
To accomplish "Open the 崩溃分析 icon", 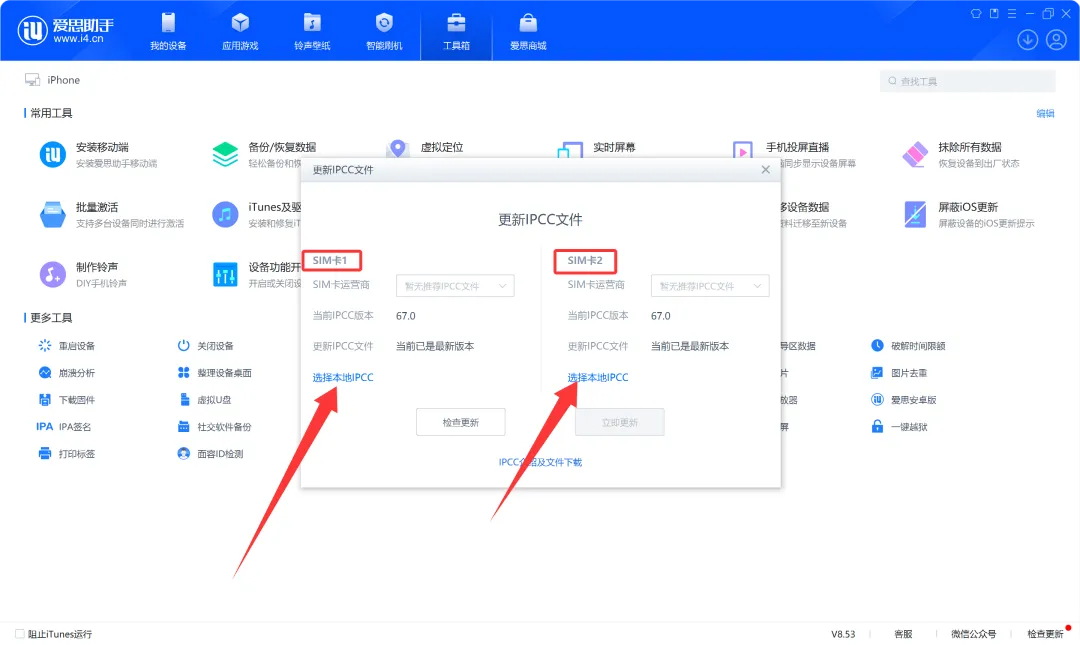I will 45,372.
